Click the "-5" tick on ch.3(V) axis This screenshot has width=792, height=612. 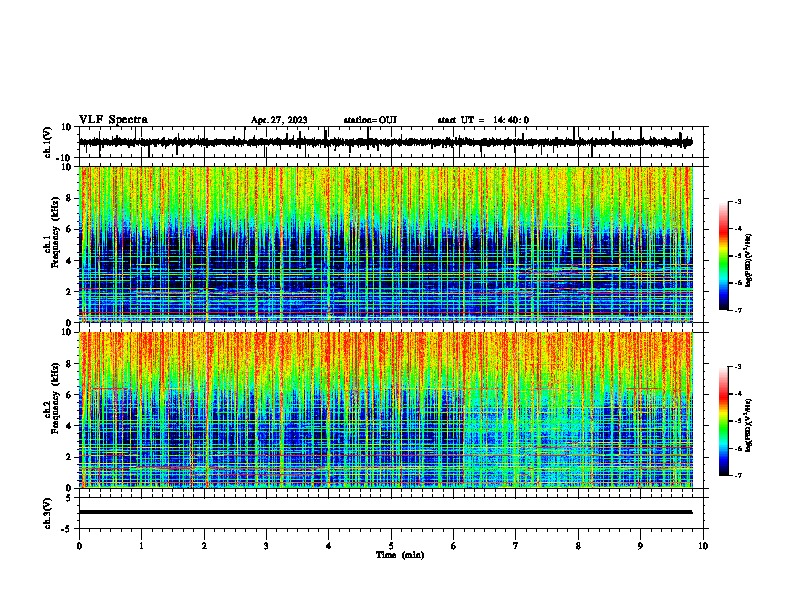(68, 529)
